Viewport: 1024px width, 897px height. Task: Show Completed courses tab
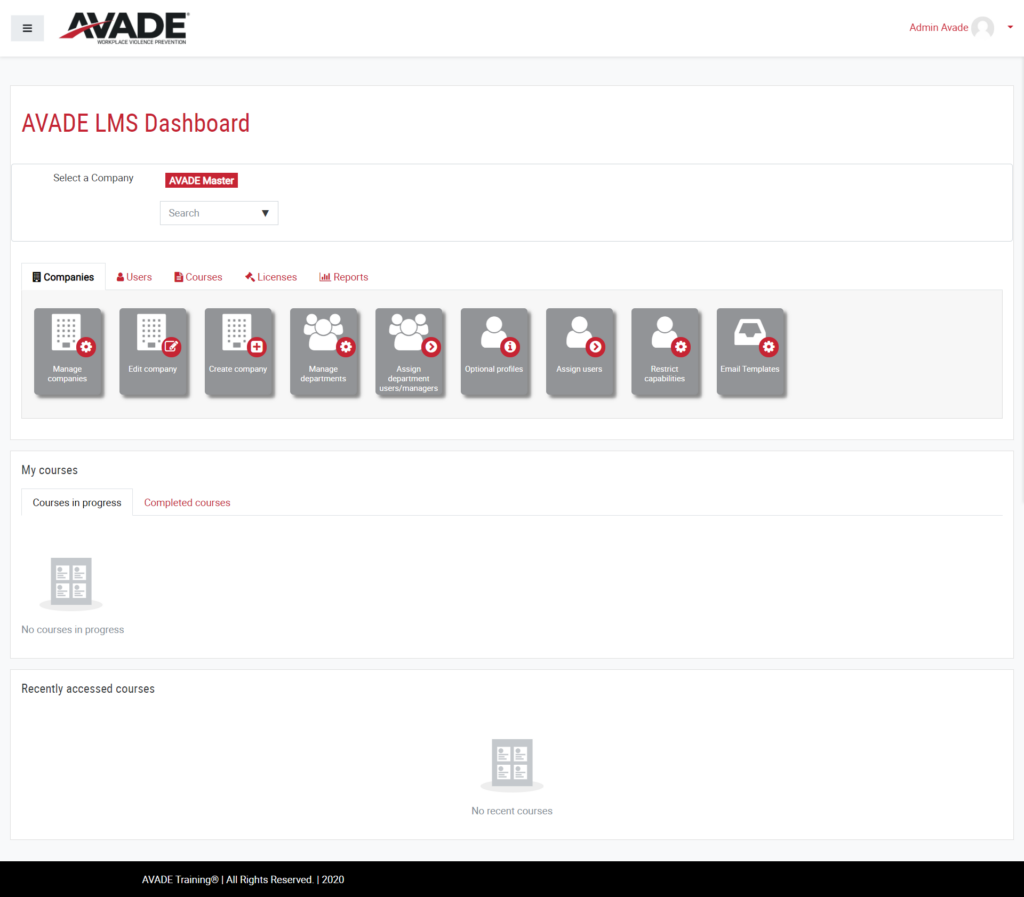(x=187, y=503)
